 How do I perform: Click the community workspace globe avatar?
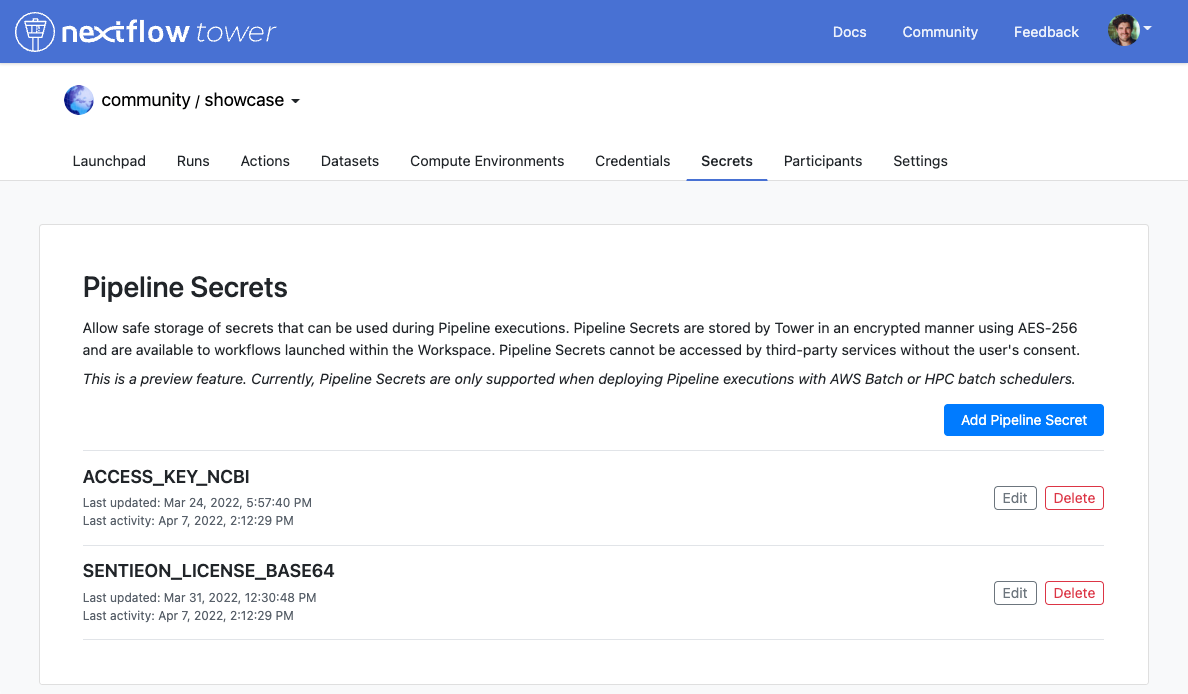79,100
